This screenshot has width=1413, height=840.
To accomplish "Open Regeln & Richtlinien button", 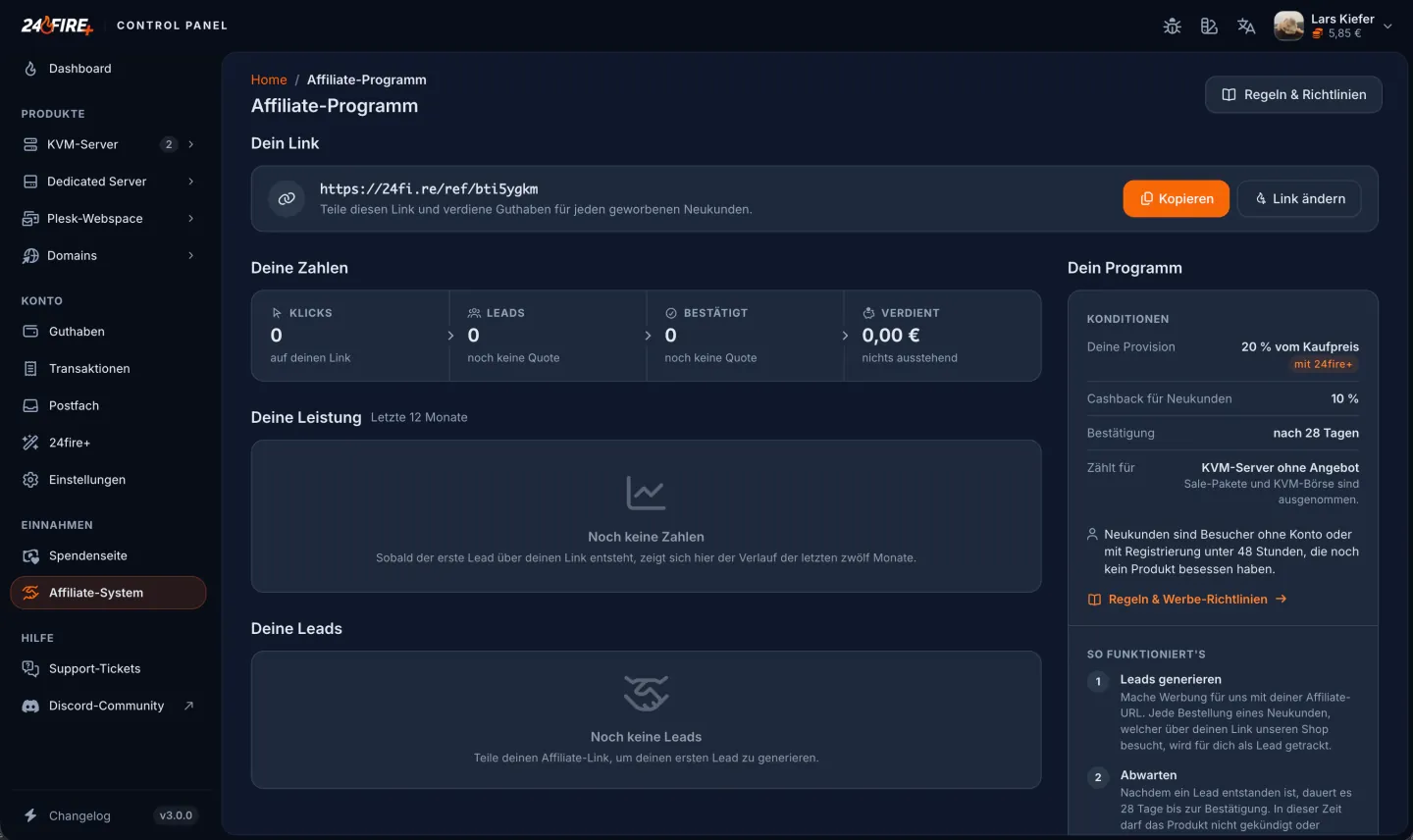I will click(1293, 94).
